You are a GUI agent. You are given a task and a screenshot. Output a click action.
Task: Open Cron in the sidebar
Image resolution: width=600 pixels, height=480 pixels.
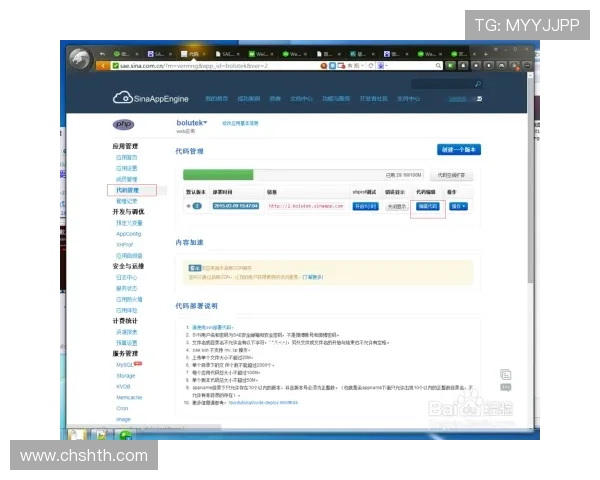(122, 408)
